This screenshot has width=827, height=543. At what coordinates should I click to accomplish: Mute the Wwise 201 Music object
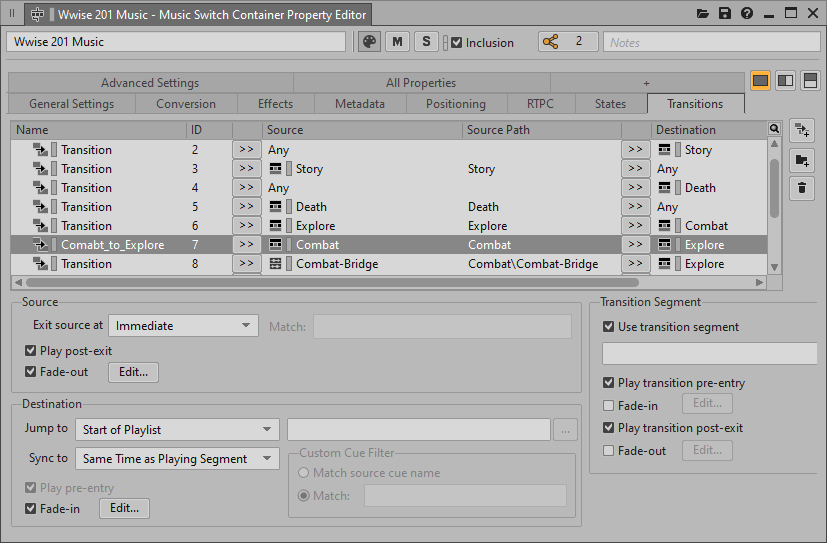pos(397,42)
